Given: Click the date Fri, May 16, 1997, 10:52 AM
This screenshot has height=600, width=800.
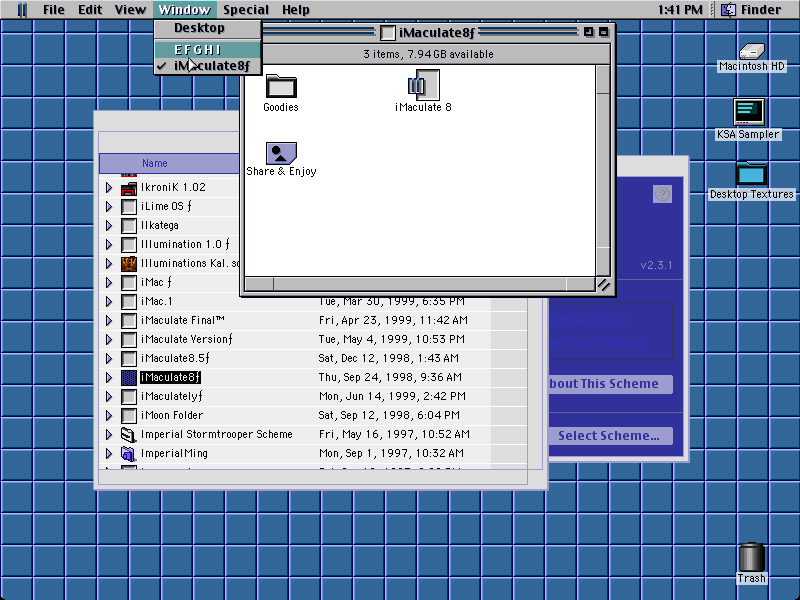Looking at the screenshot, I should (394, 434).
